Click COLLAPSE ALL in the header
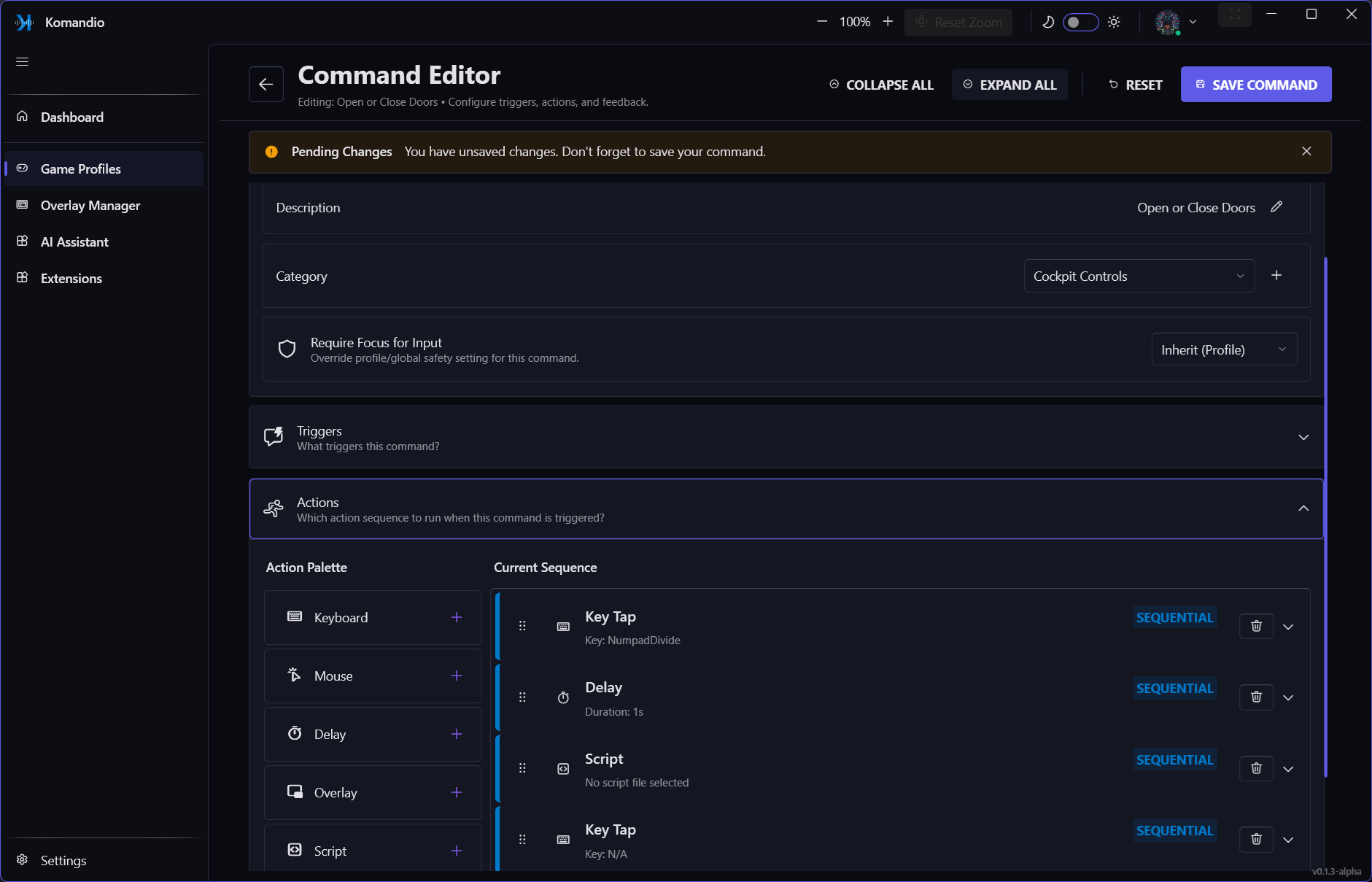The image size is (1372, 882). 880,85
